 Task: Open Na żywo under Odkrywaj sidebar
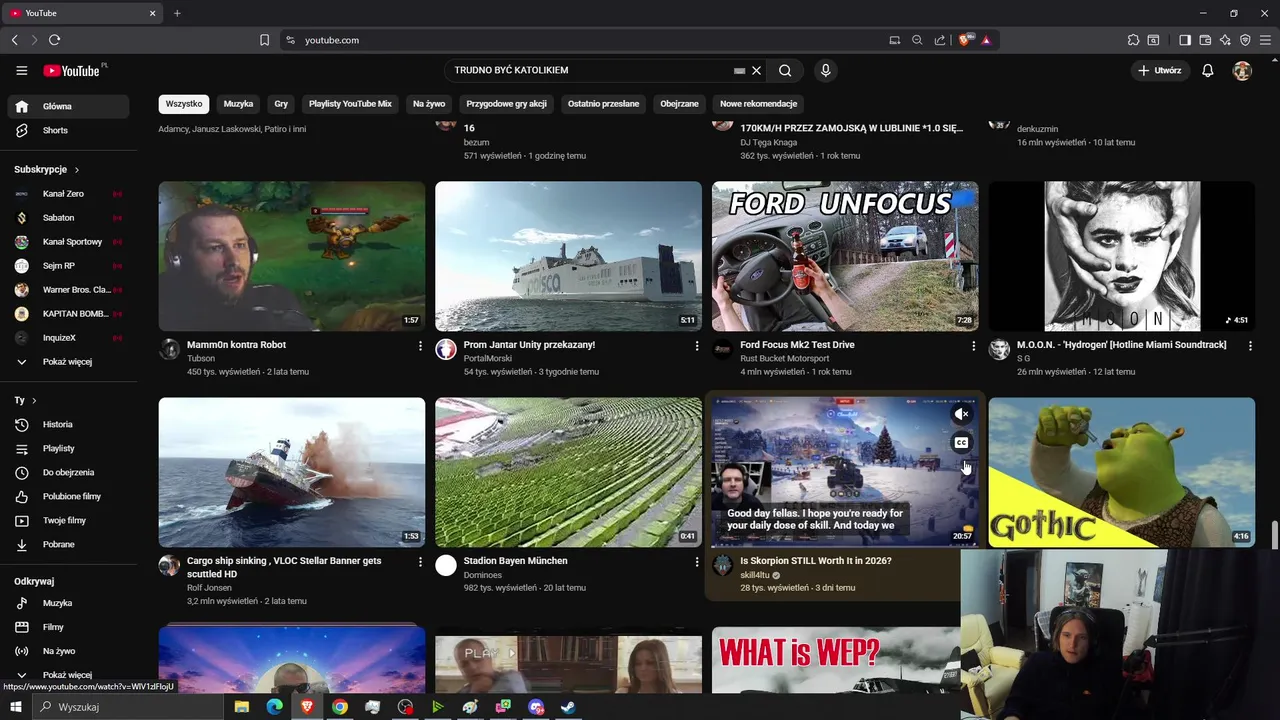pos(68,651)
